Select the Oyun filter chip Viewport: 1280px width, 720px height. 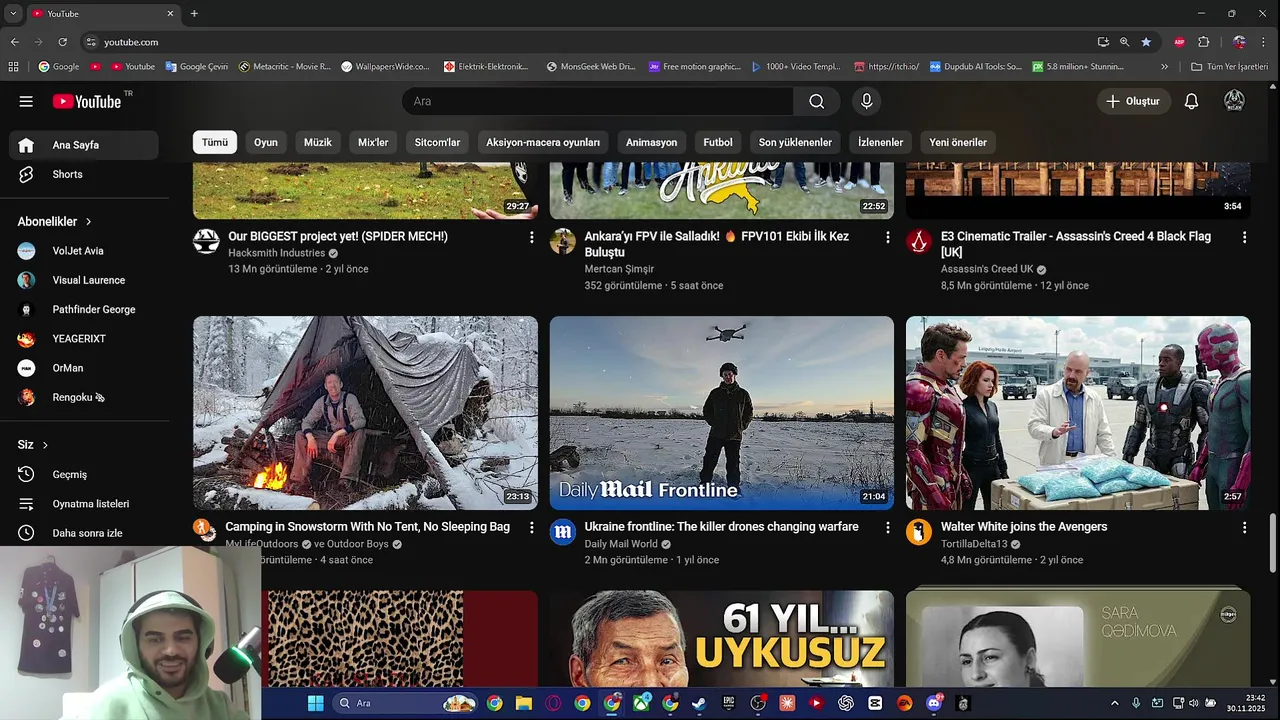(266, 142)
